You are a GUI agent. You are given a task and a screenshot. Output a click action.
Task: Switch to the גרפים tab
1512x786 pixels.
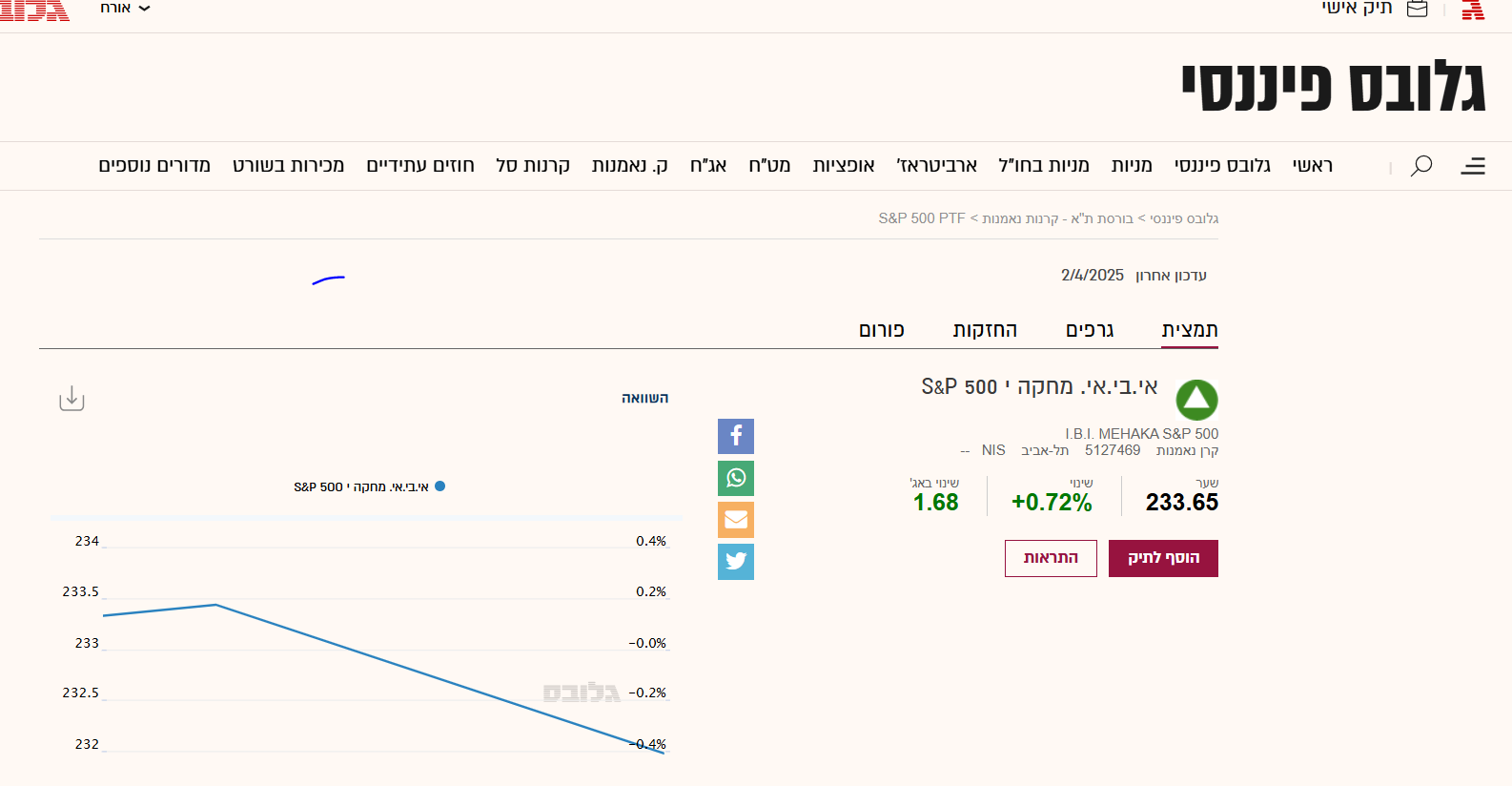(1090, 330)
